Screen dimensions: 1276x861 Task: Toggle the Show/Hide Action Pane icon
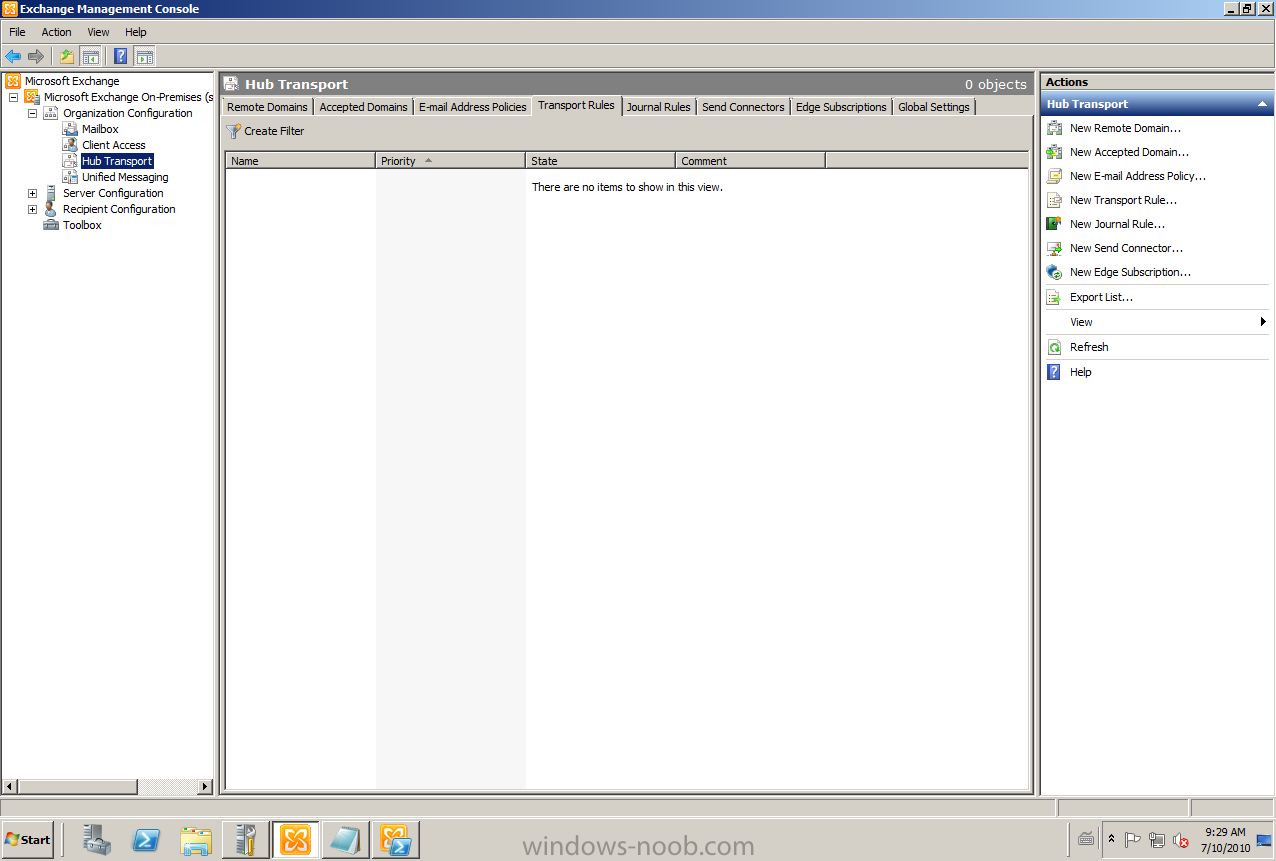(144, 56)
